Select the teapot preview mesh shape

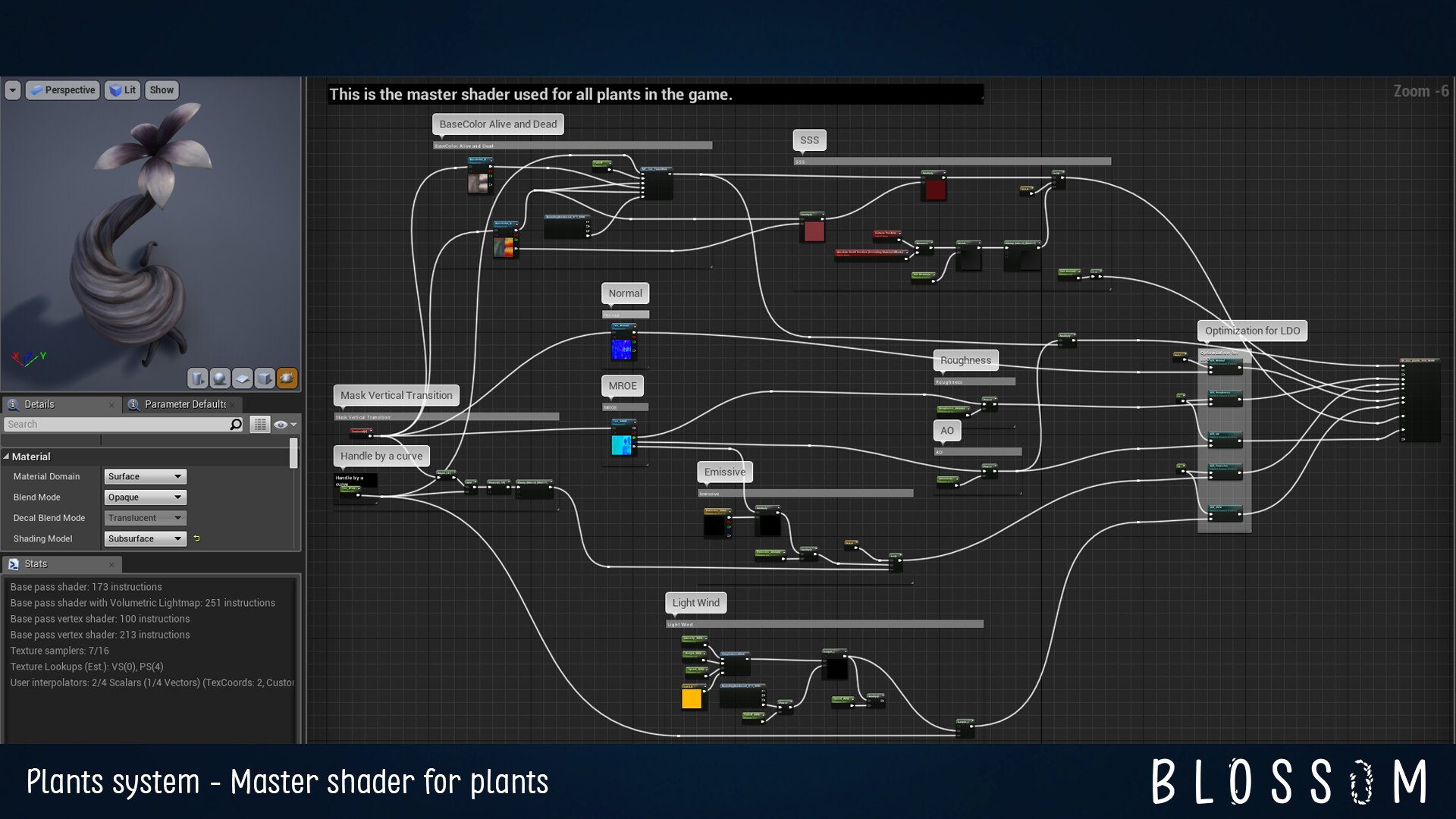point(287,378)
